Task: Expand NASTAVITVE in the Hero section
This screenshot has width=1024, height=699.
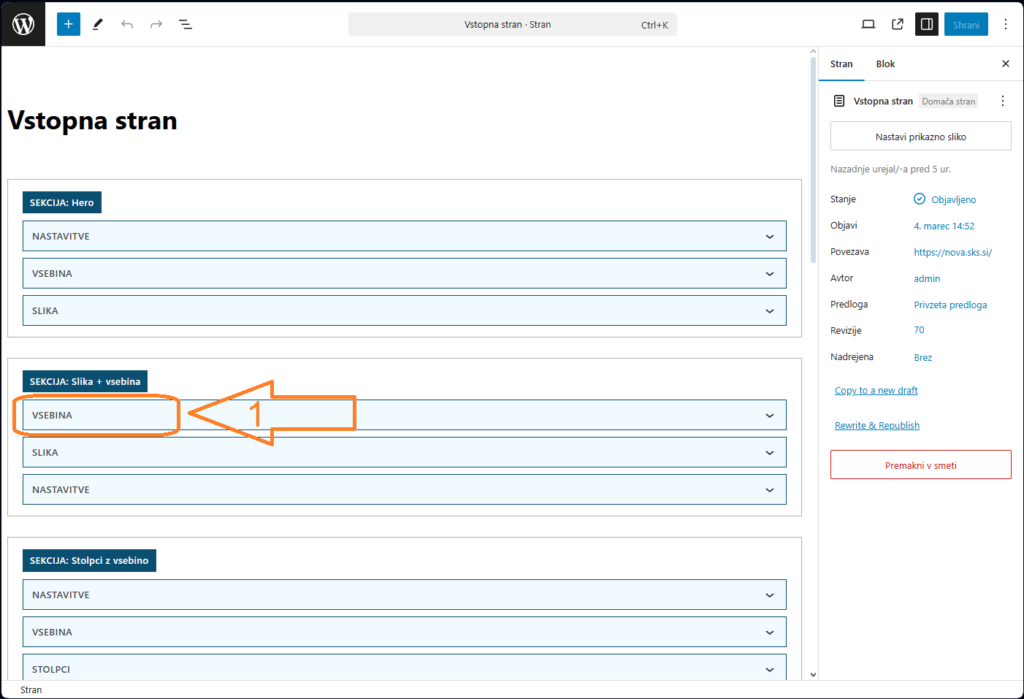Action: (x=404, y=236)
